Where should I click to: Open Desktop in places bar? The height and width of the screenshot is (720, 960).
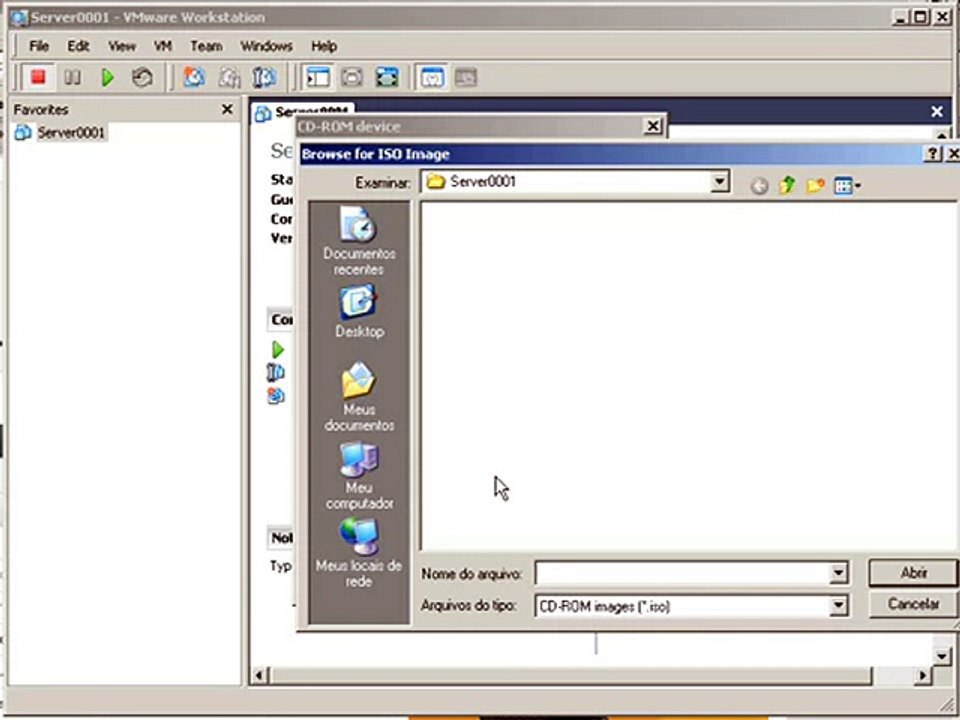[359, 311]
